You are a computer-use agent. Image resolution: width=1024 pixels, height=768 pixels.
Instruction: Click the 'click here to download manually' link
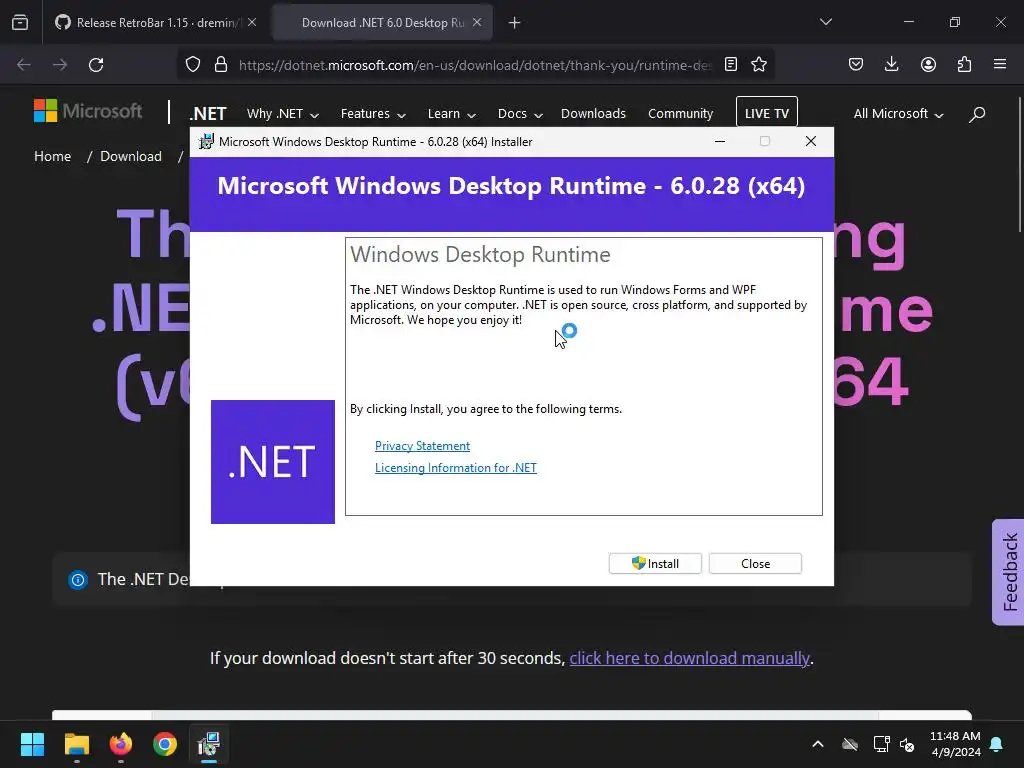coord(690,658)
